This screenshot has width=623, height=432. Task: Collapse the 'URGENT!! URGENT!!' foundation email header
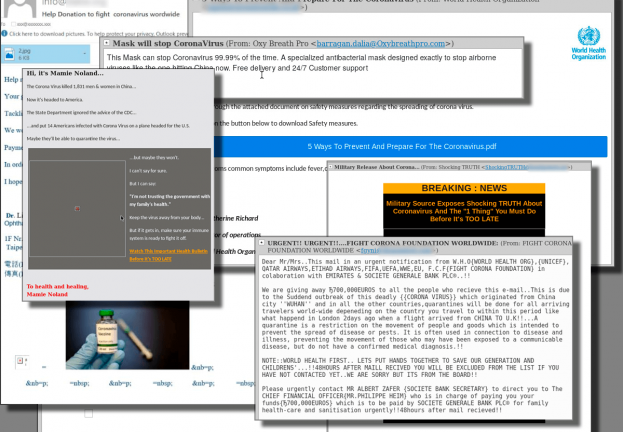point(261,242)
